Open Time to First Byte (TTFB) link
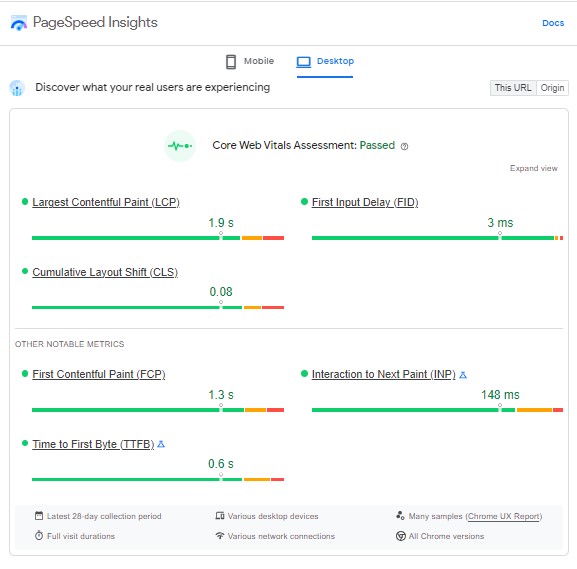Screen dimensions: 577x569 click(x=93, y=444)
